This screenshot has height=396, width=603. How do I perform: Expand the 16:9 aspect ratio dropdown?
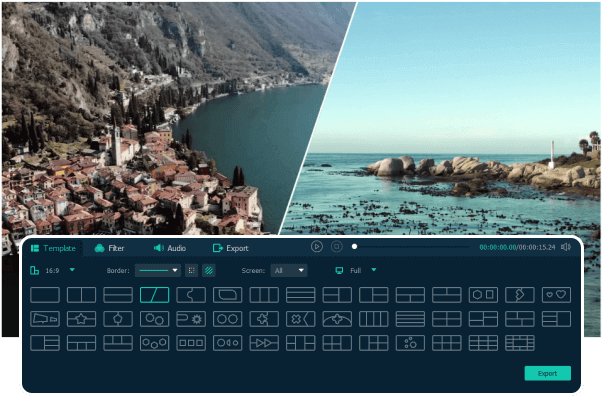click(72, 270)
